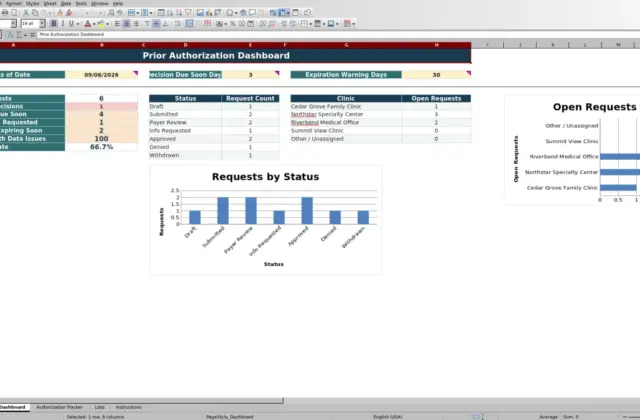Click the Clear Direct Formatting icon
Image resolution: width=640 pixels, height=420 pixels.
point(69,13)
